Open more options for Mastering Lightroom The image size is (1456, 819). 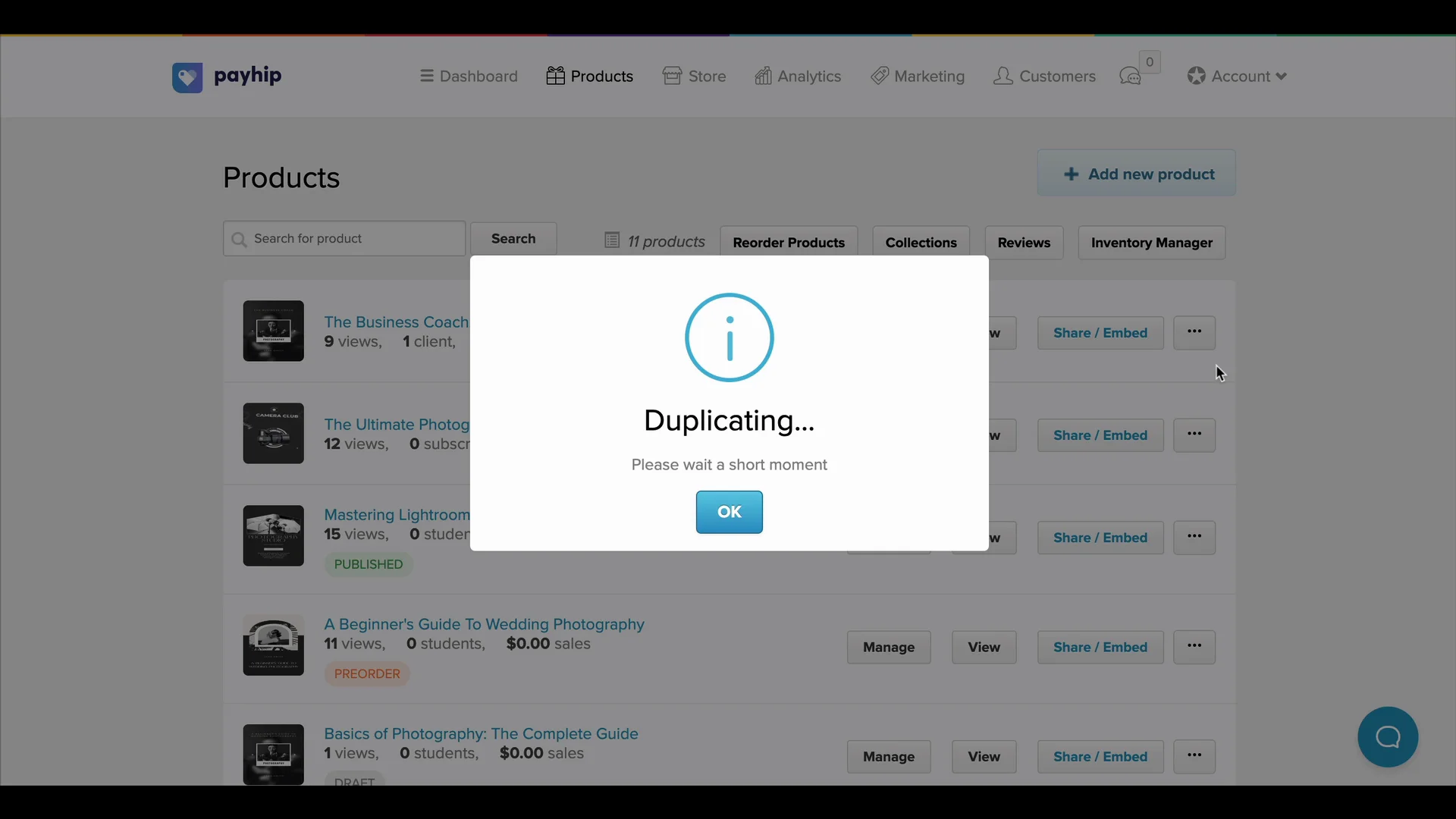pos(1194,537)
